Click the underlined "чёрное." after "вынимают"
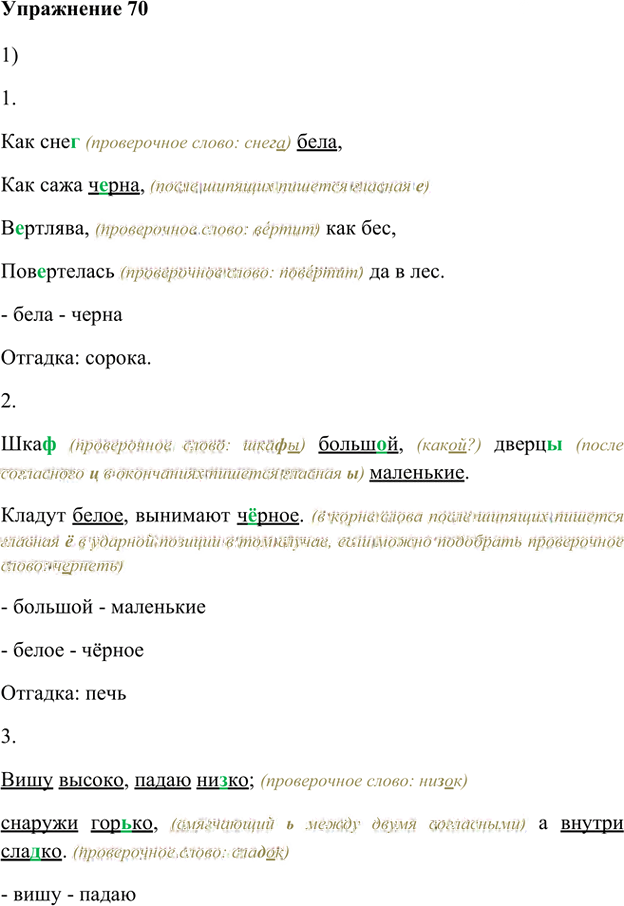 270,516
